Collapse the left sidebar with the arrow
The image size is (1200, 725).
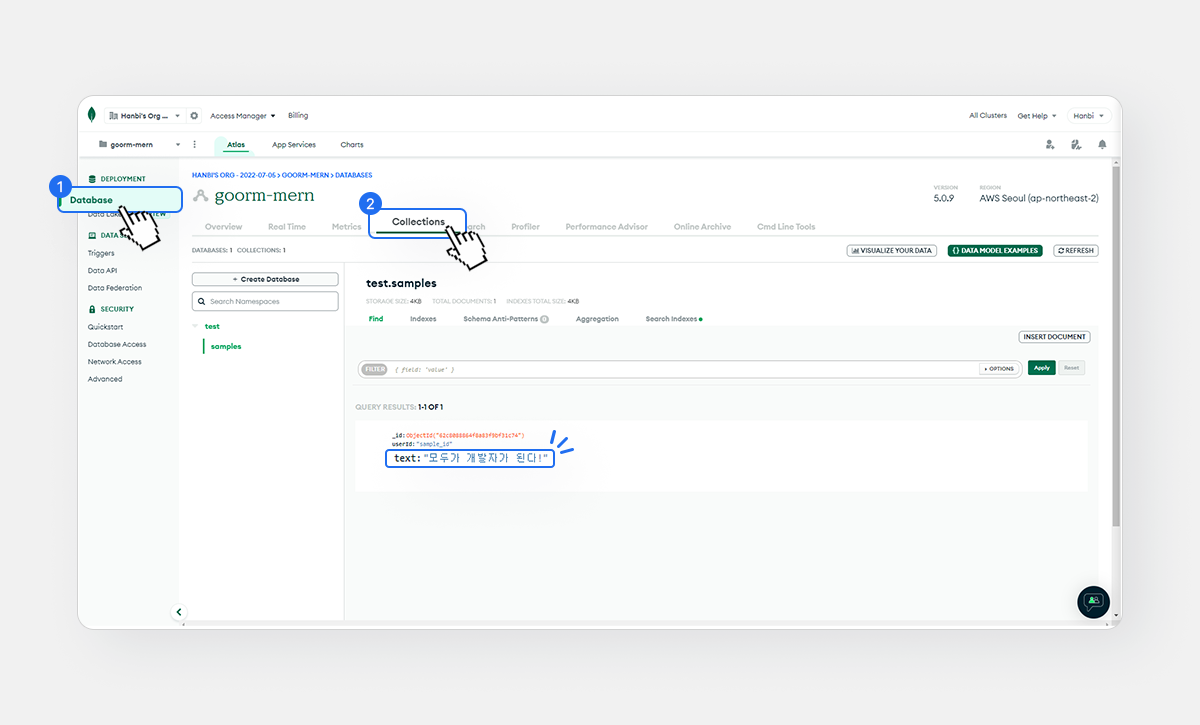pos(178,612)
